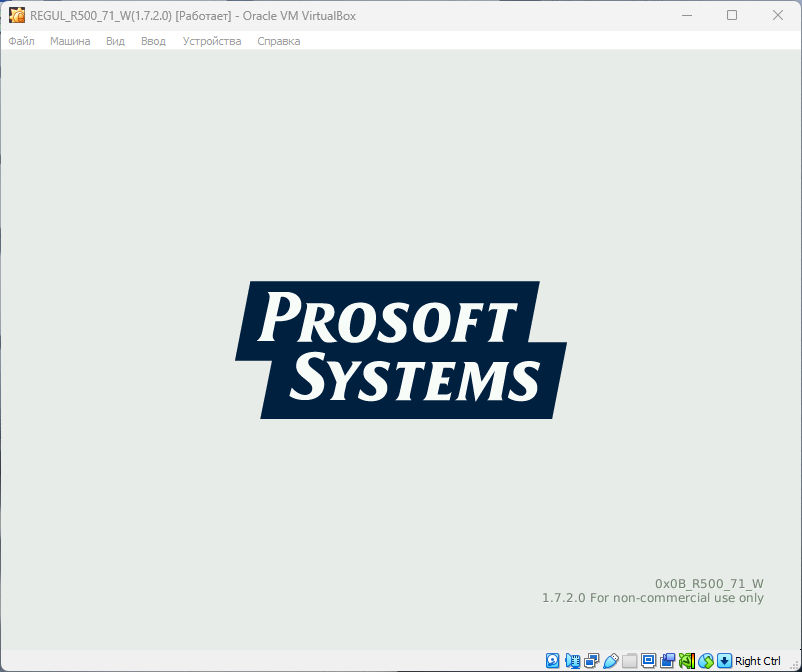This screenshot has height=672, width=802.
Task: Click the keyboard capture arrow icon
Action: coord(725,661)
